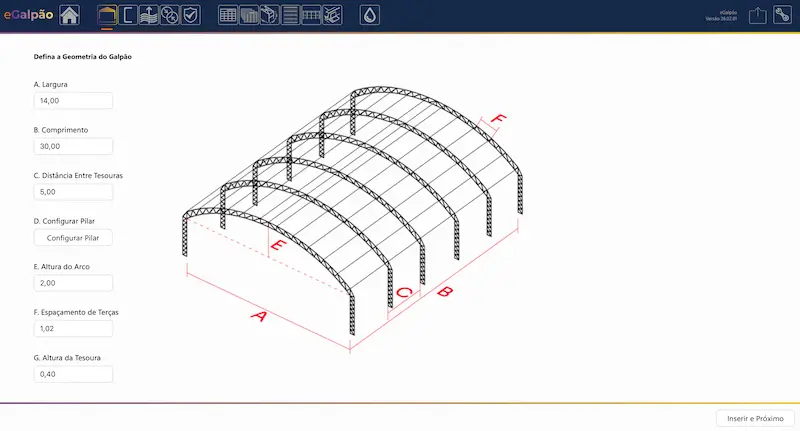Screen dimensions: 800x431
Task: Click the shield with checkmark icon
Action: click(191, 15)
